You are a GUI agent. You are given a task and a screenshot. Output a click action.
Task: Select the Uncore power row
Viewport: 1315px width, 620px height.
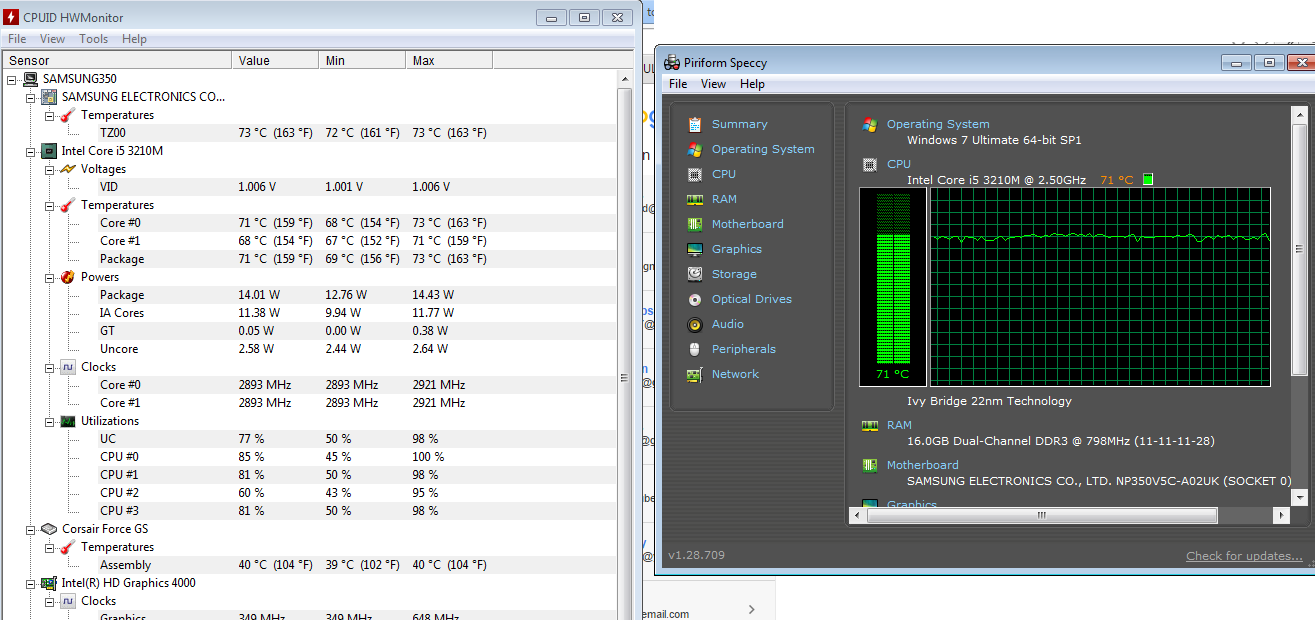(x=309, y=349)
